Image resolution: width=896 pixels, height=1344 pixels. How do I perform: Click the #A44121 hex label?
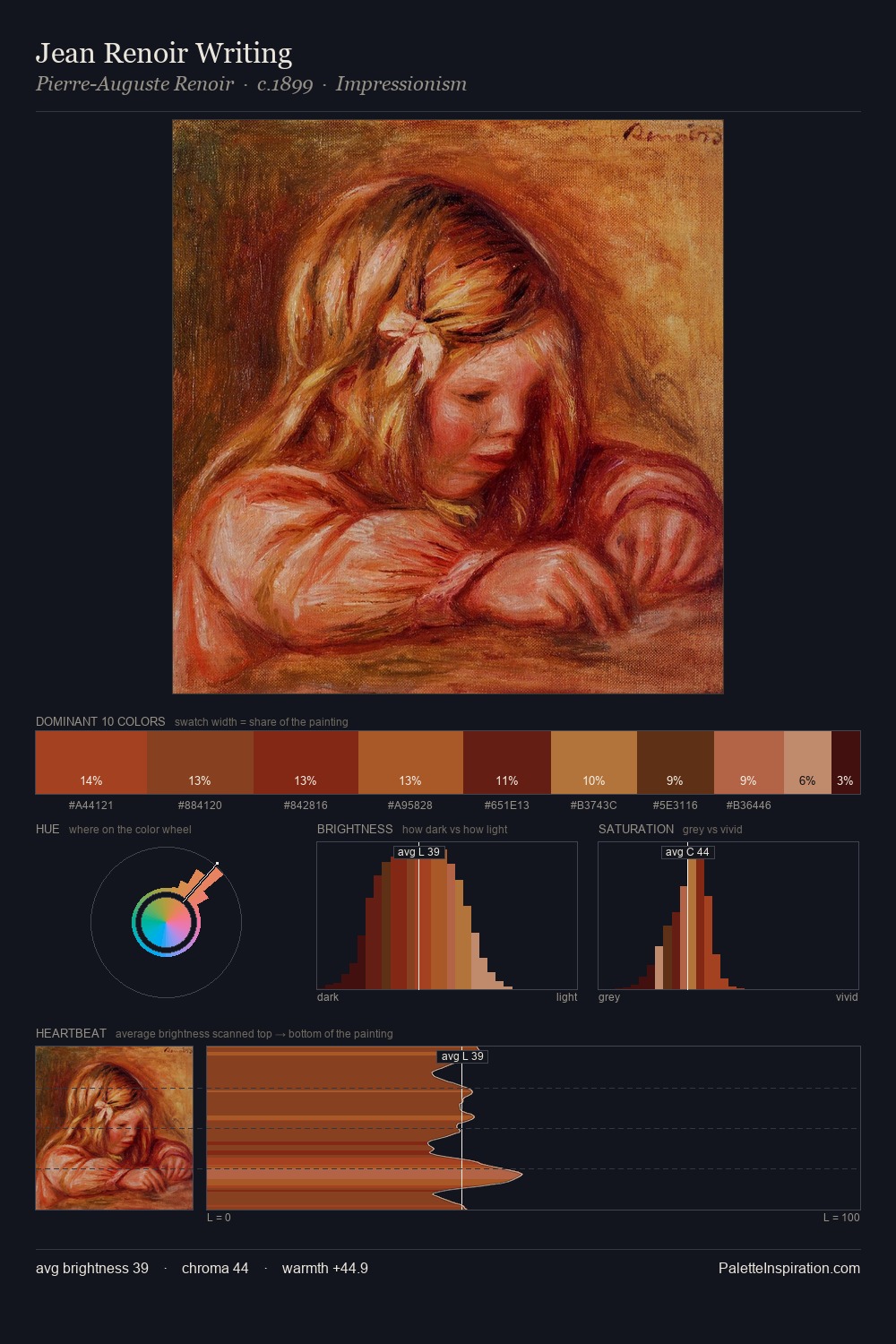pyautogui.click(x=91, y=806)
